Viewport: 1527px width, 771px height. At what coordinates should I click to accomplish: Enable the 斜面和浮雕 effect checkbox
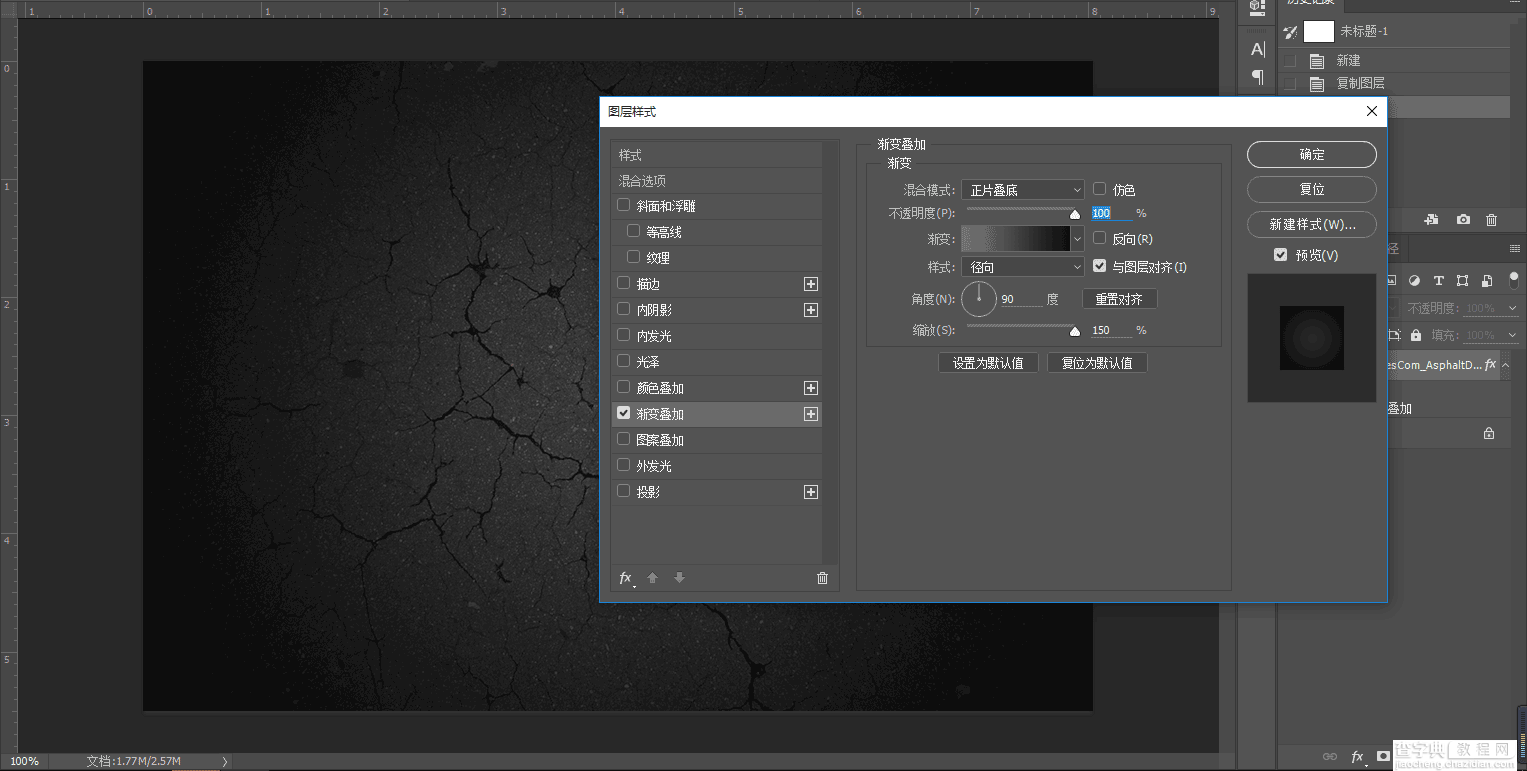click(x=624, y=205)
